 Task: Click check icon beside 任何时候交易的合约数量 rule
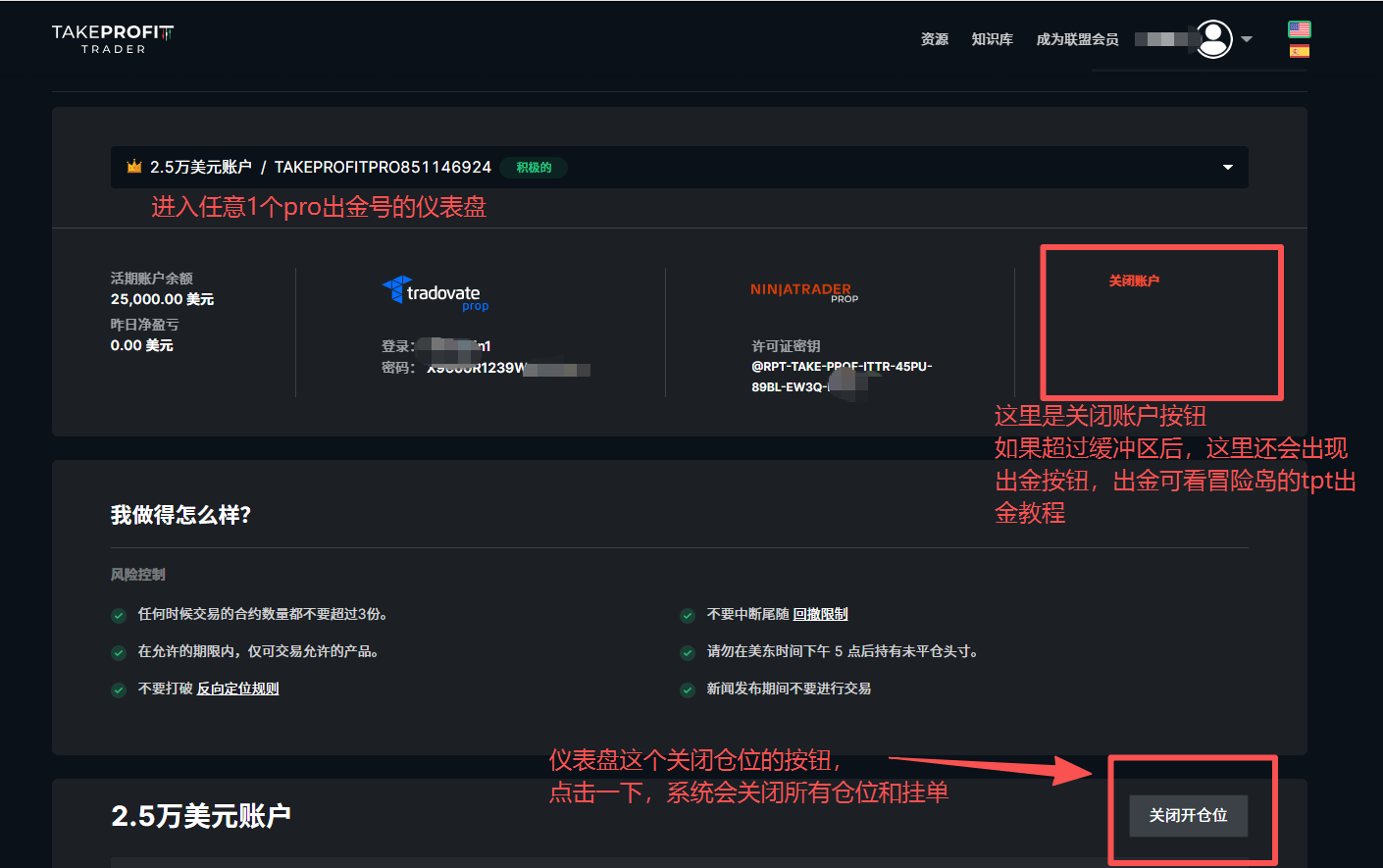click(x=119, y=615)
